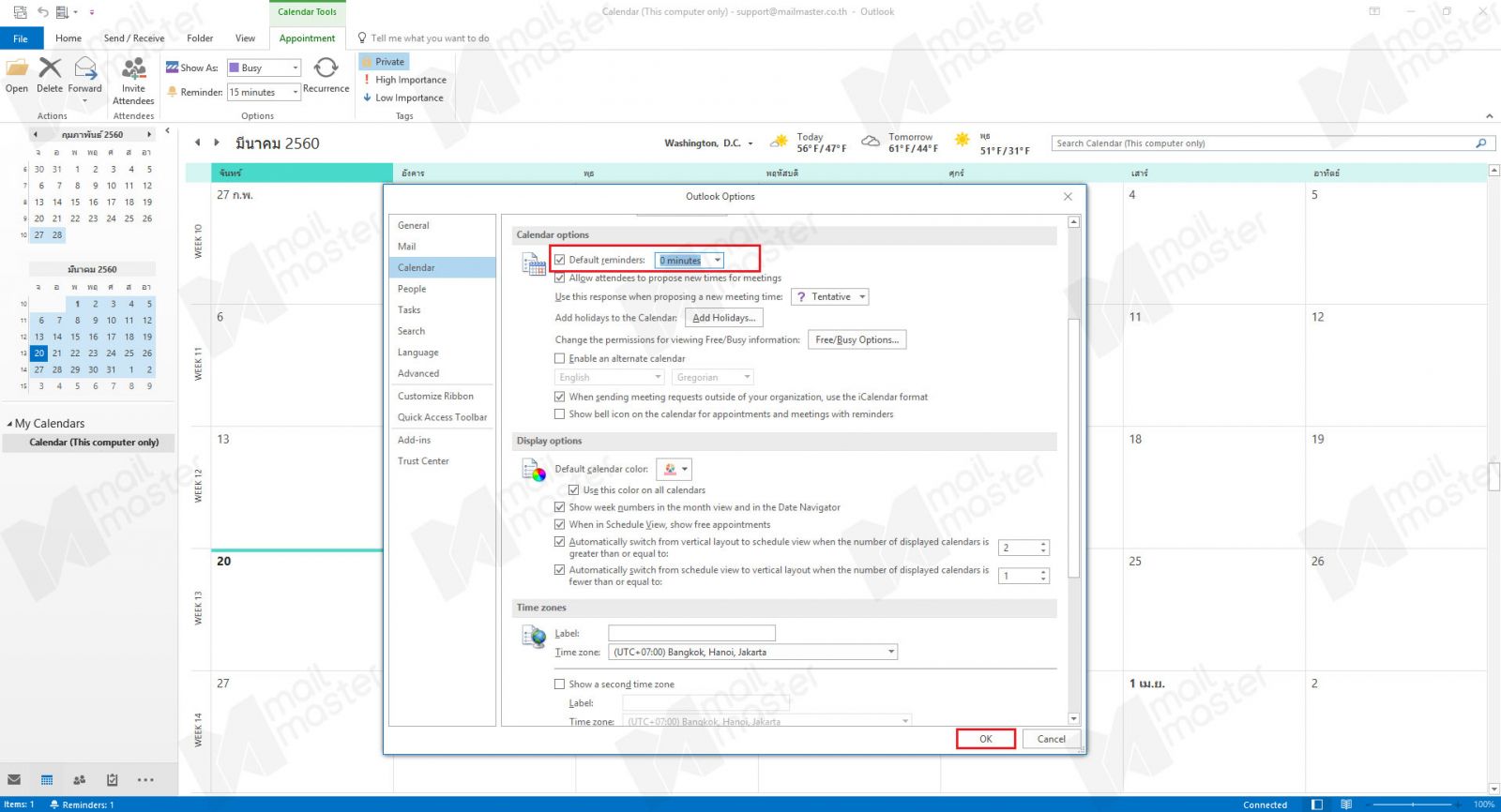Click the Search Calendar input box

point(1263,143)
